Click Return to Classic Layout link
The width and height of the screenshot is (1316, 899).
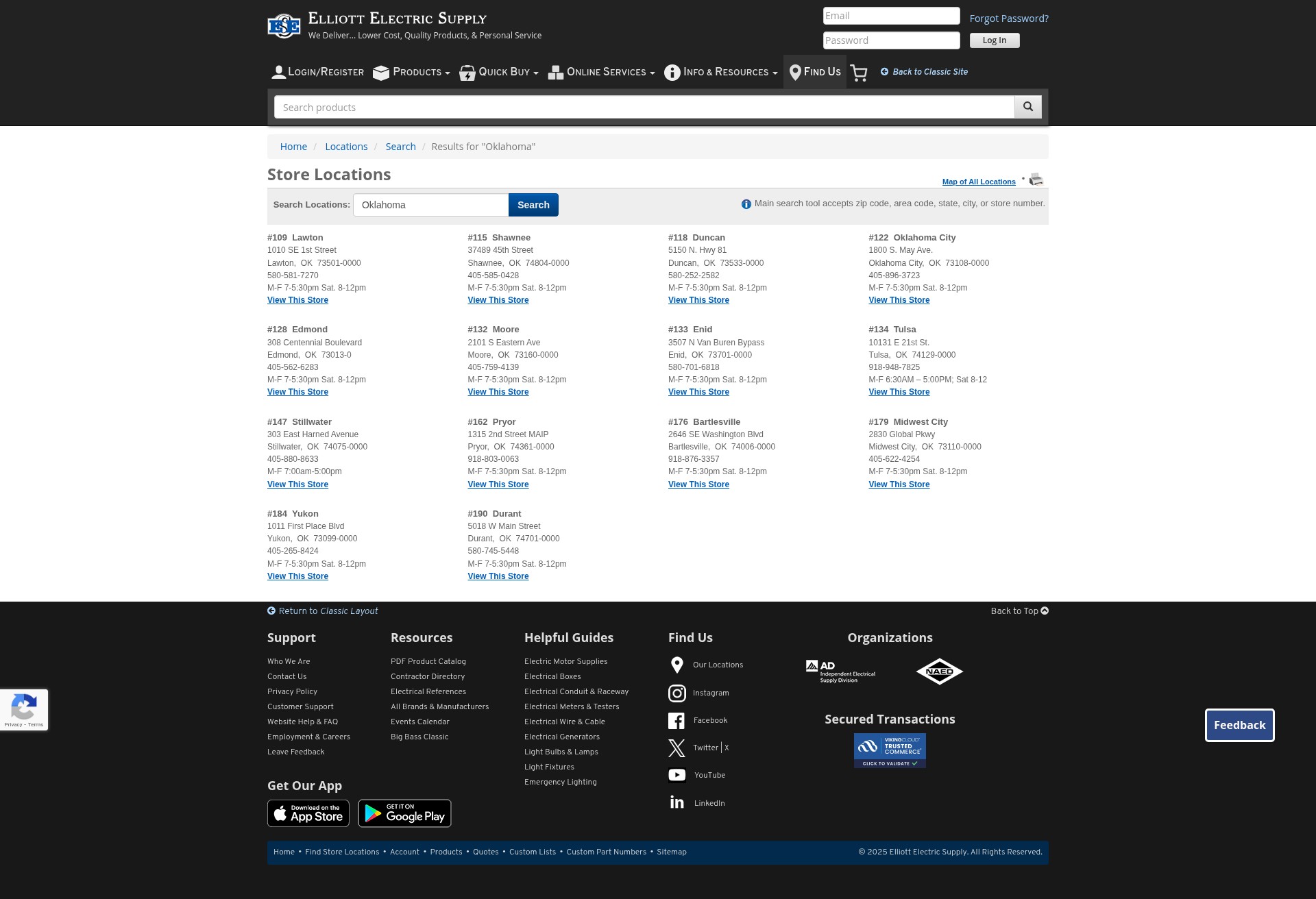click(x=323, y=611)
